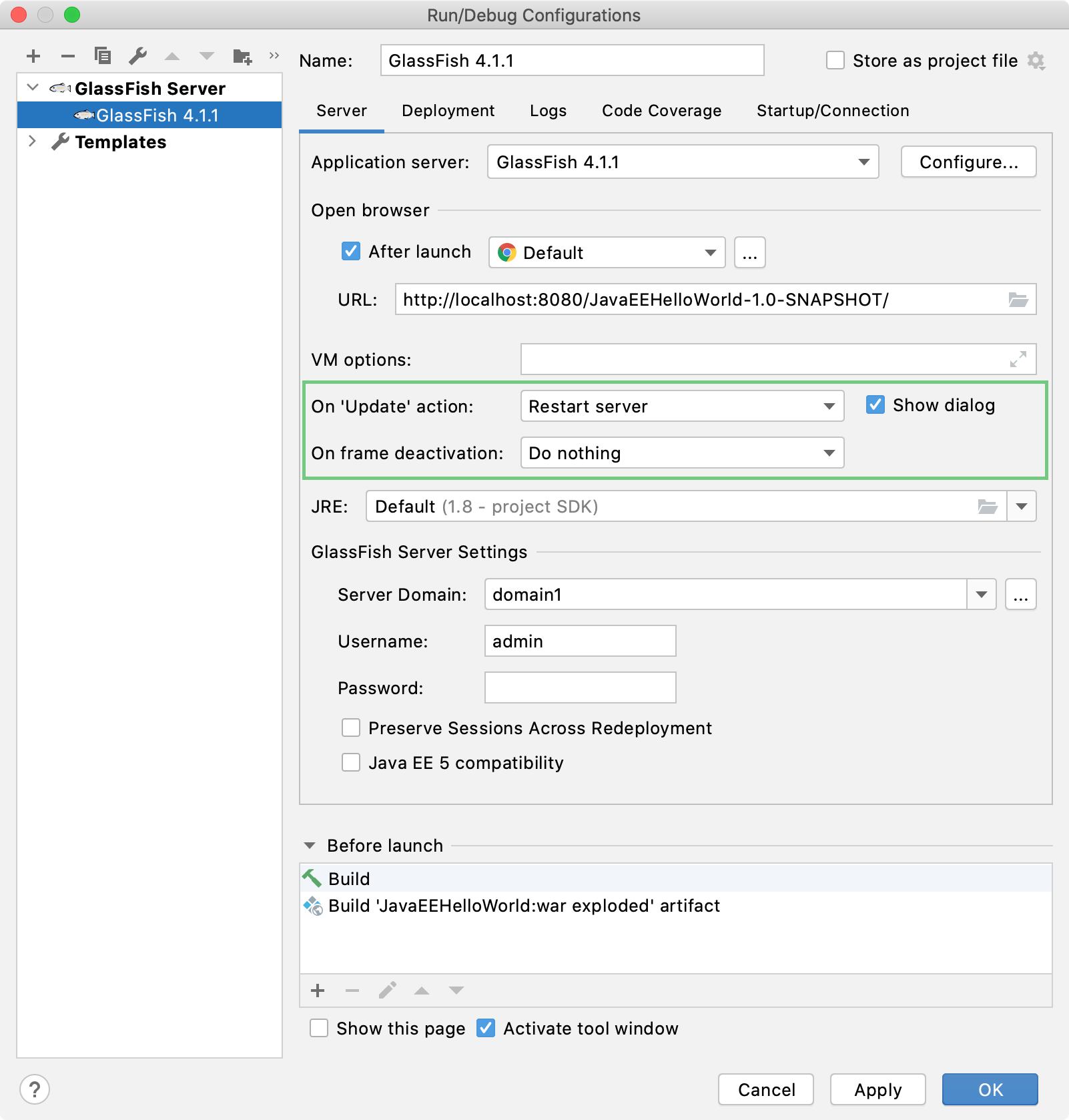Remove the selected configuration
This screenshot has width=1069, height=1120.
click(67, 56)
